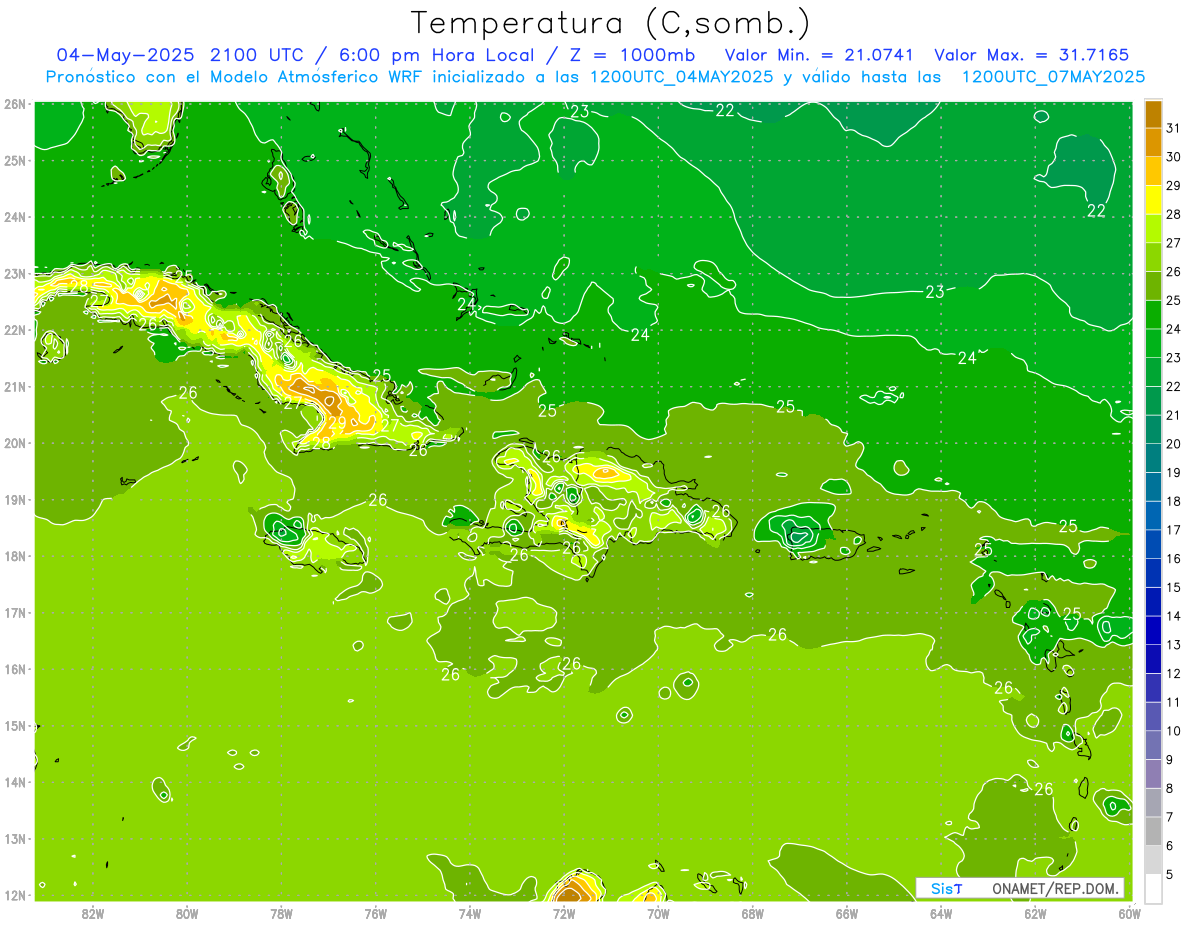Click the "20" value on the color legend
This screenshot has width=1200, height=927.
click(1174, 444)
